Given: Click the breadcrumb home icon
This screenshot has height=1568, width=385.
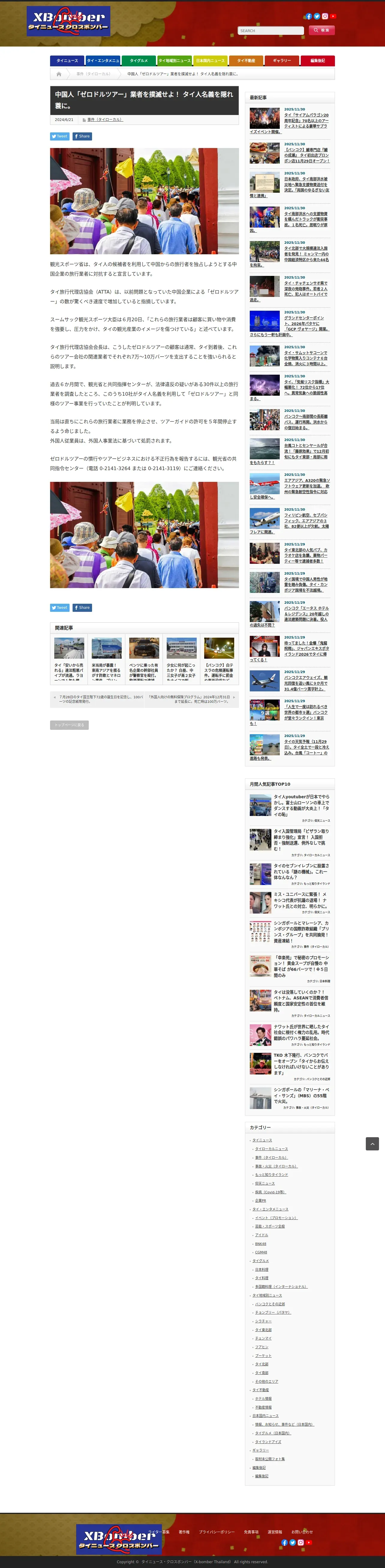Looking at the screenshot, I should point(59,74).
